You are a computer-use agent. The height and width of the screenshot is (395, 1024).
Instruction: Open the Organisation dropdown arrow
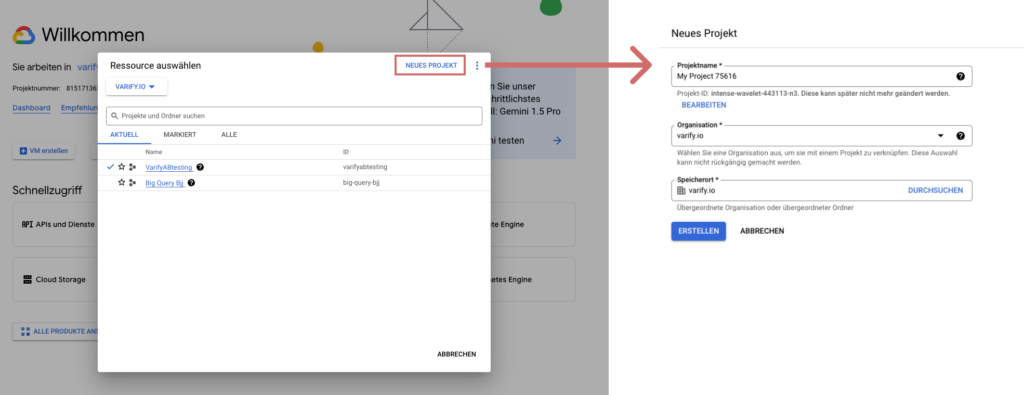[941, 136]
